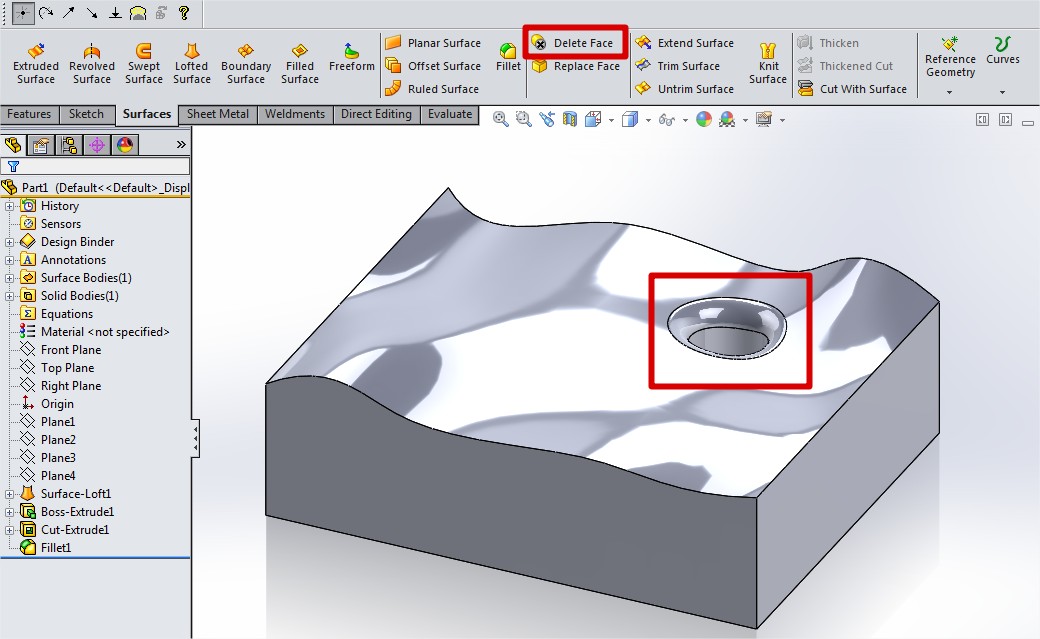Open the ConfigurationManager tab icon
Image resolution: width=1040 pixels, height=639 pixels.
coord(69,145)
